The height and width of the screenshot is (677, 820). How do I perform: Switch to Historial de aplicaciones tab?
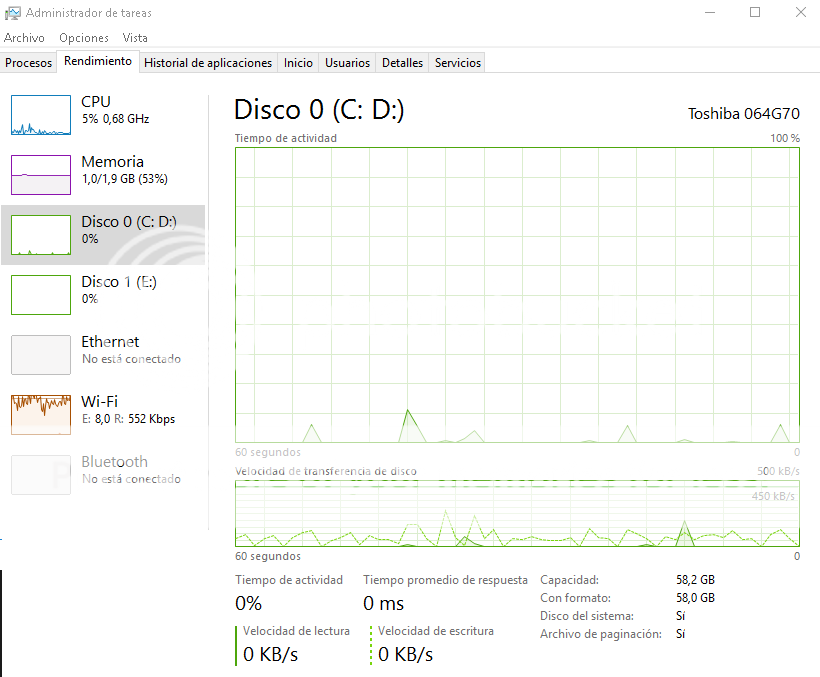(208, 62)
